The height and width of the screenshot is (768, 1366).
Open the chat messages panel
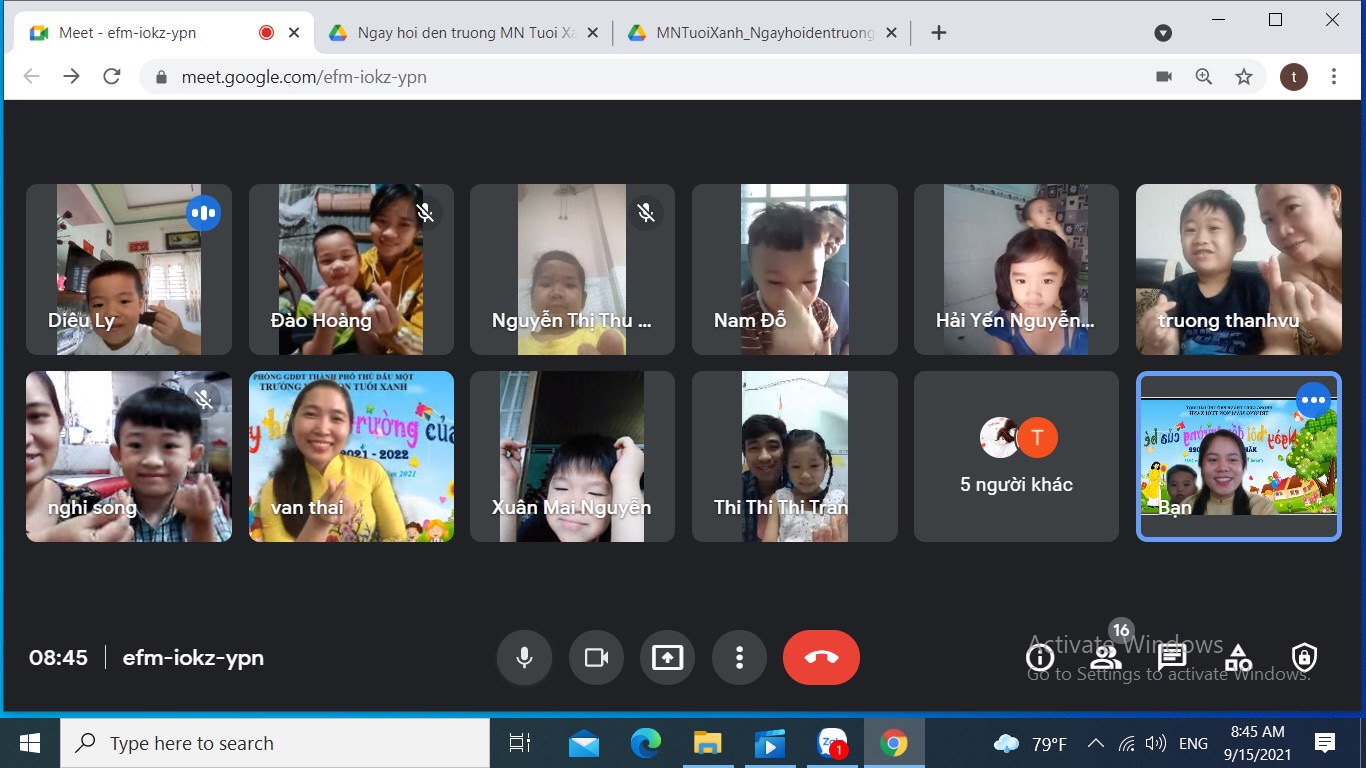(1171, 657)
